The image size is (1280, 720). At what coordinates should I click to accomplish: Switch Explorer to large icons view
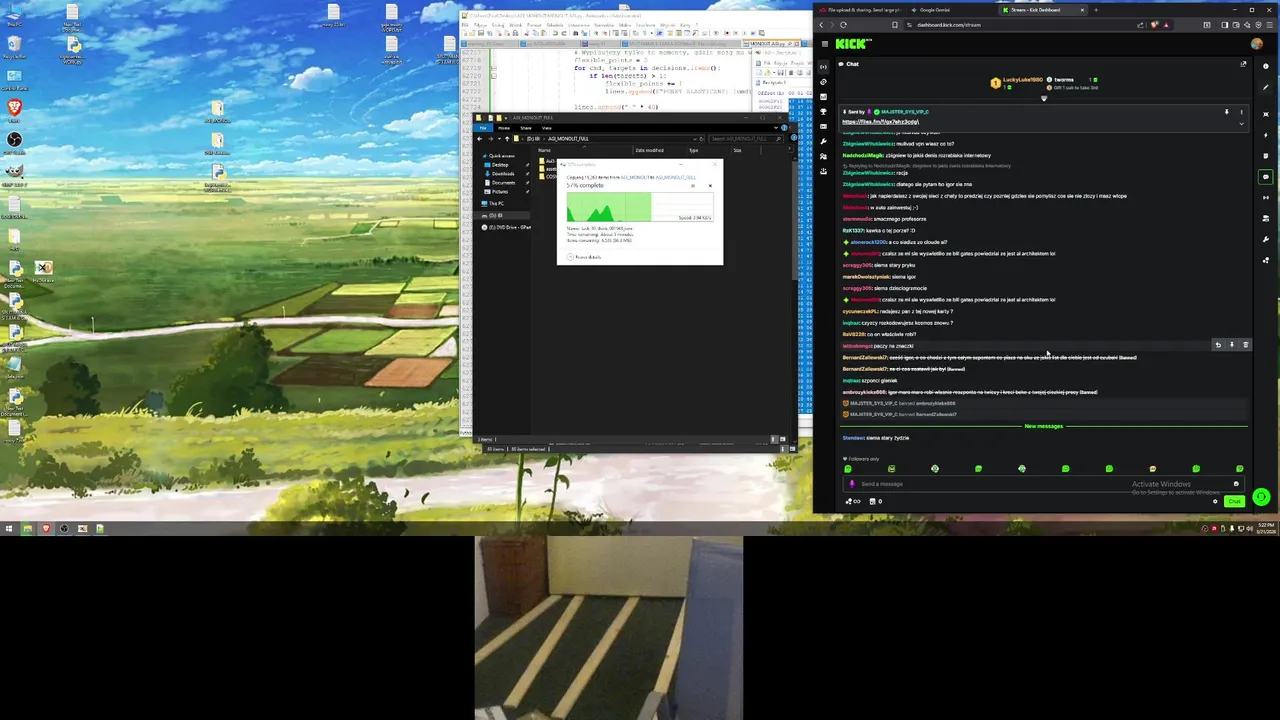[783, 439]
